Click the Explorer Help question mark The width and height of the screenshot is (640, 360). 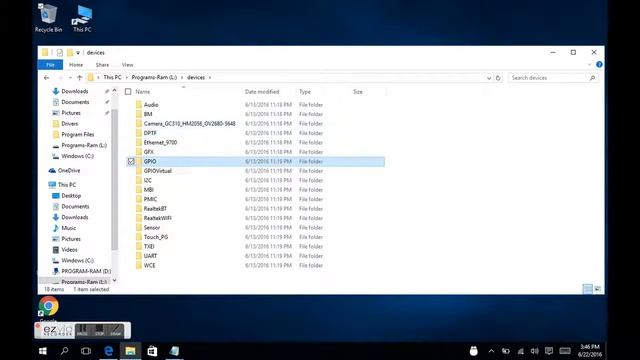[x=599, y=64]
